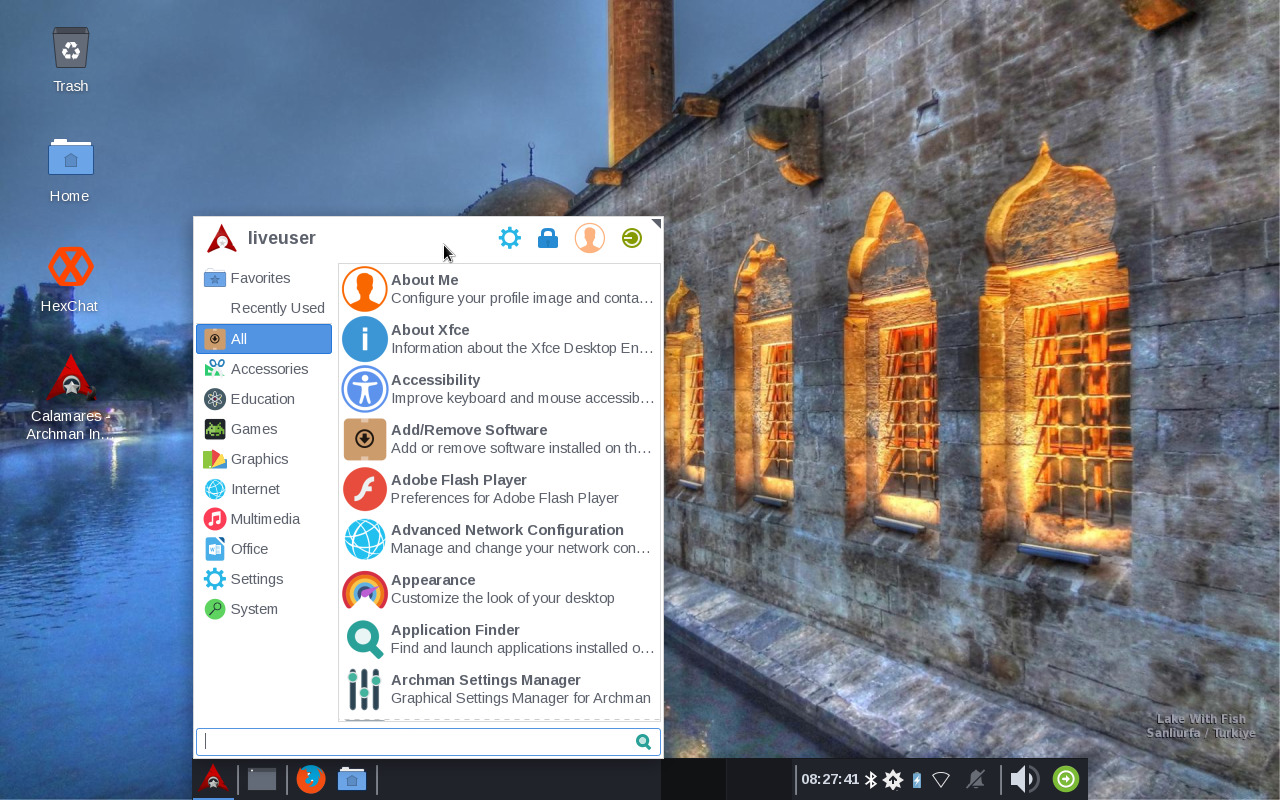The height and width of the screenshot is (800, 1280).
Task: Click the green log out icon in menu header
Action: (632, 238)
